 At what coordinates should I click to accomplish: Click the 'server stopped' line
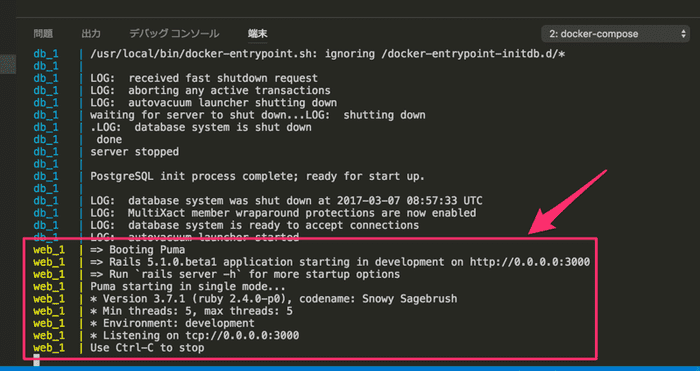[134, 152]
